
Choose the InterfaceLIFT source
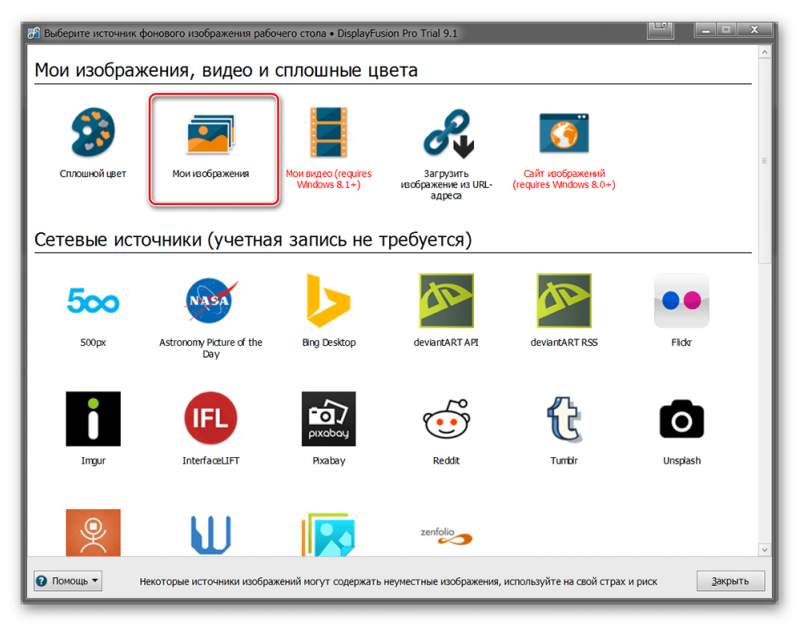[x=211, y=419]
